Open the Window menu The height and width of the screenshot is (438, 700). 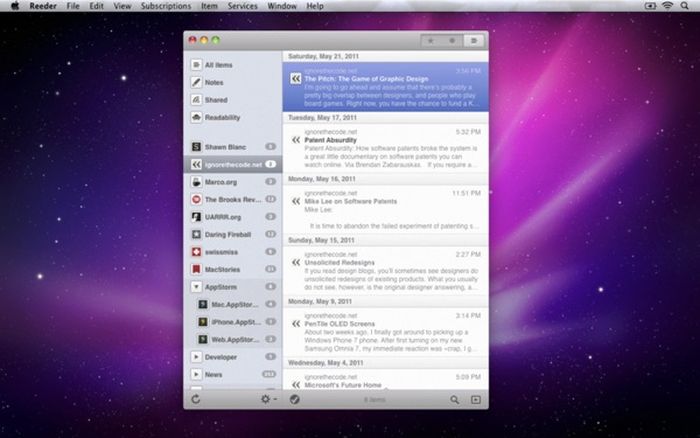click(282, 6)
